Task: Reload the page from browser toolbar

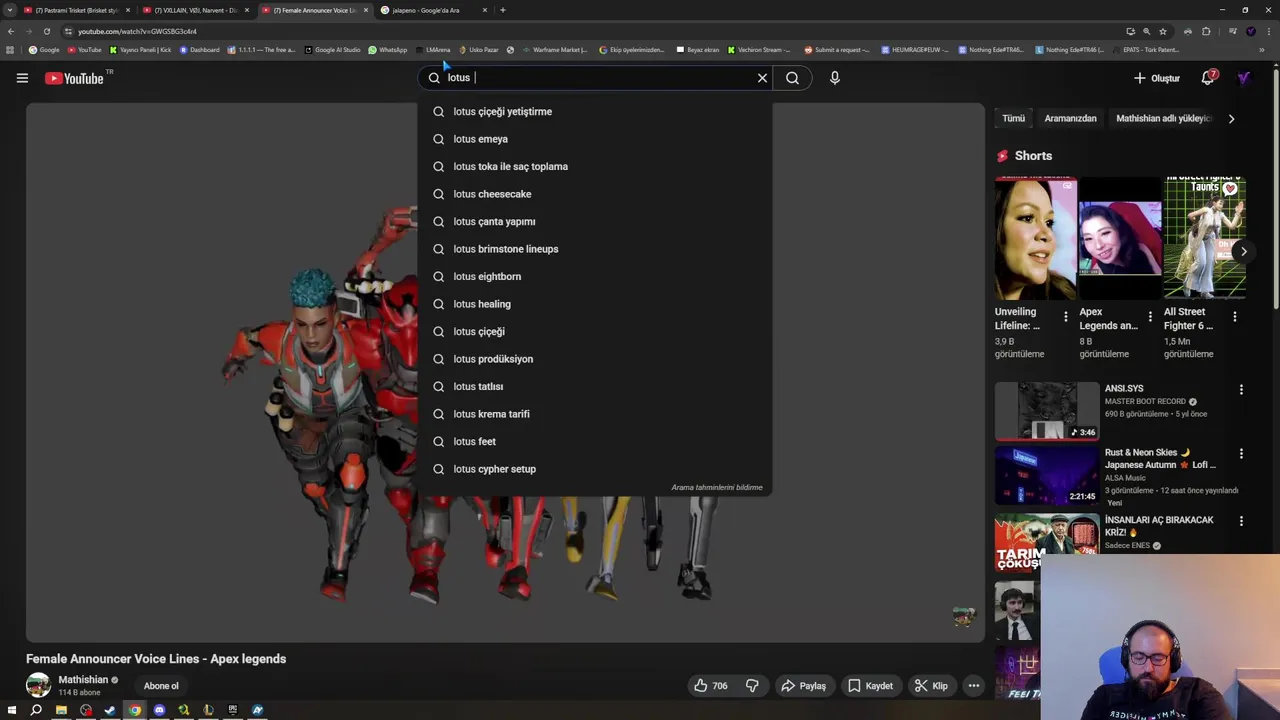Action: click(x=46, y=31)
